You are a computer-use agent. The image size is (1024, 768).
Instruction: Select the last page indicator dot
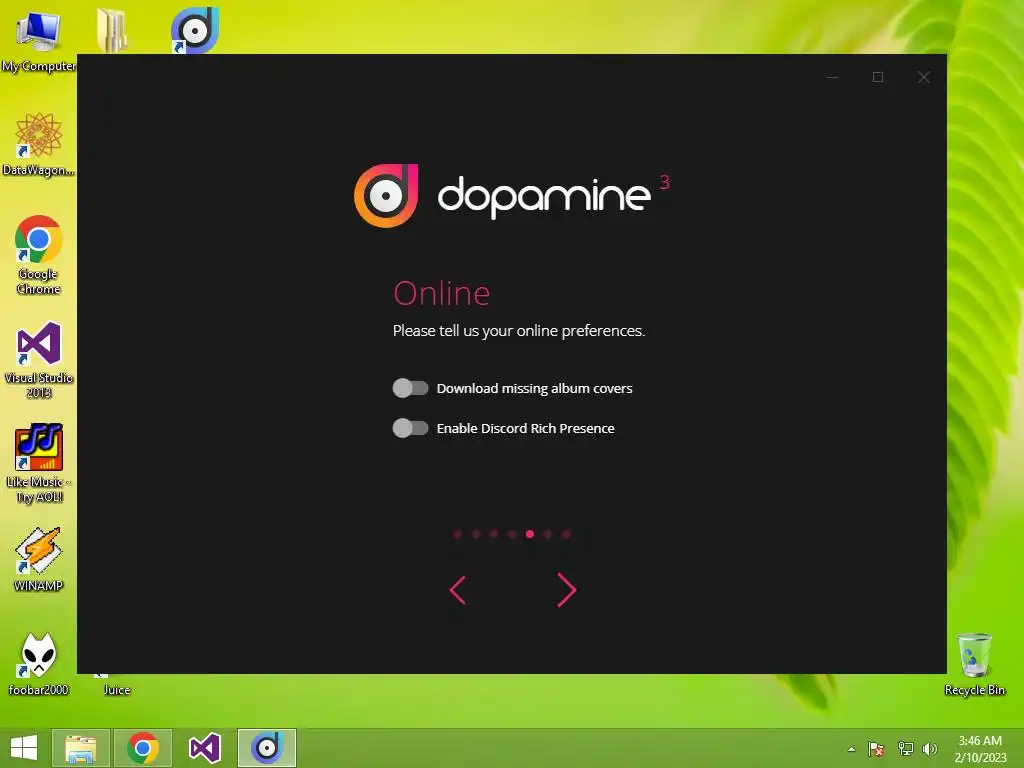(566, 534)
